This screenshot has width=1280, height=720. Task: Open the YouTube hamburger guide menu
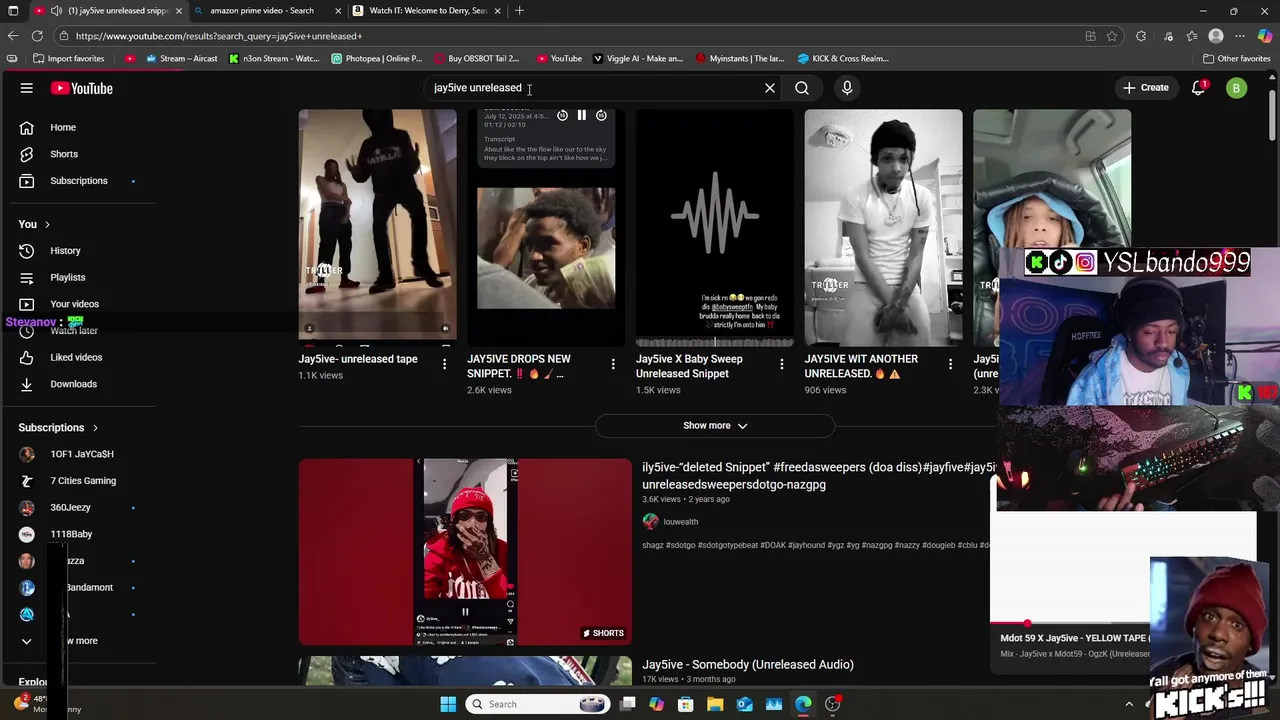click(27, 88)
